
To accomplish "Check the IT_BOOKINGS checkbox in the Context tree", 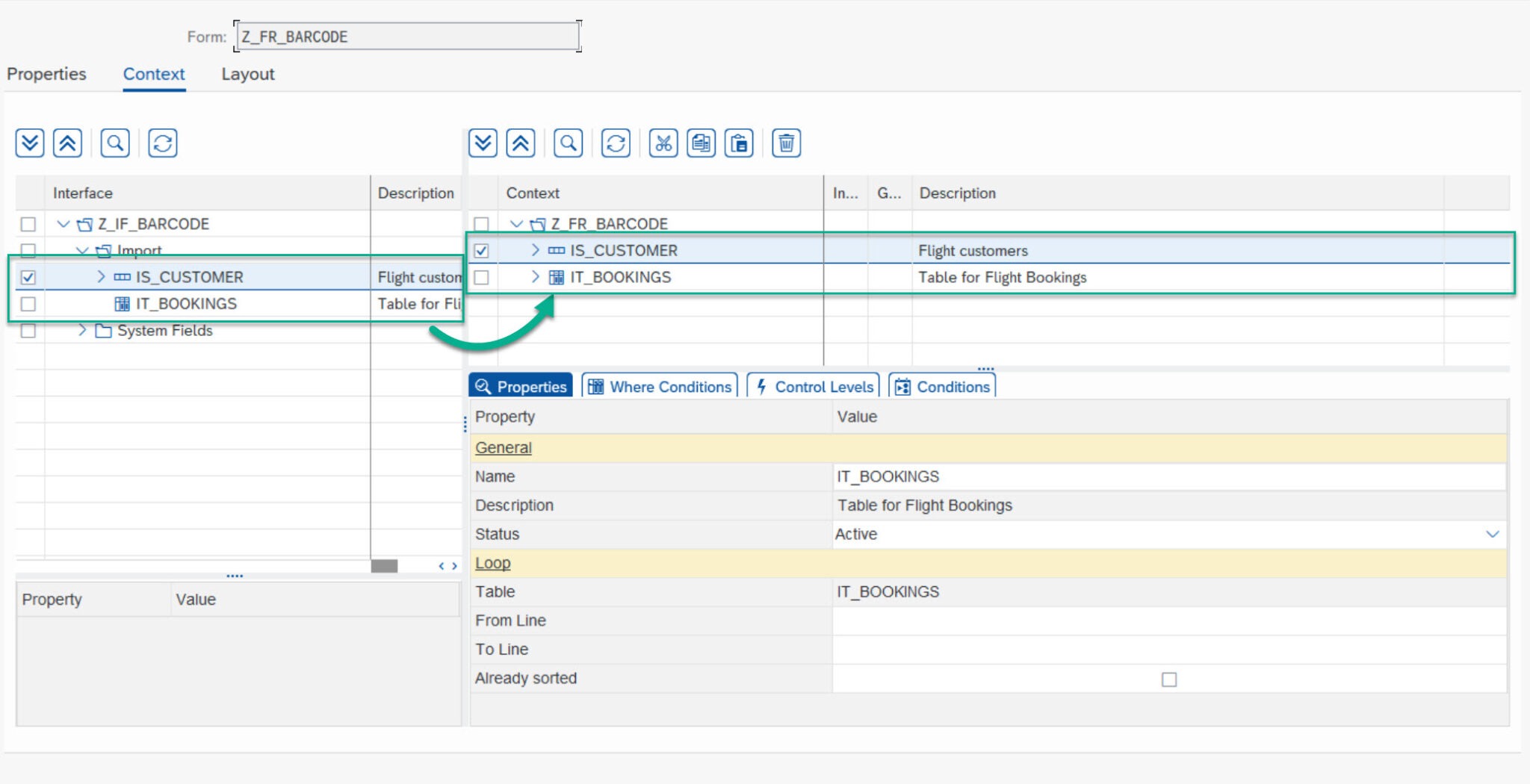I will [x=480, y=277].
